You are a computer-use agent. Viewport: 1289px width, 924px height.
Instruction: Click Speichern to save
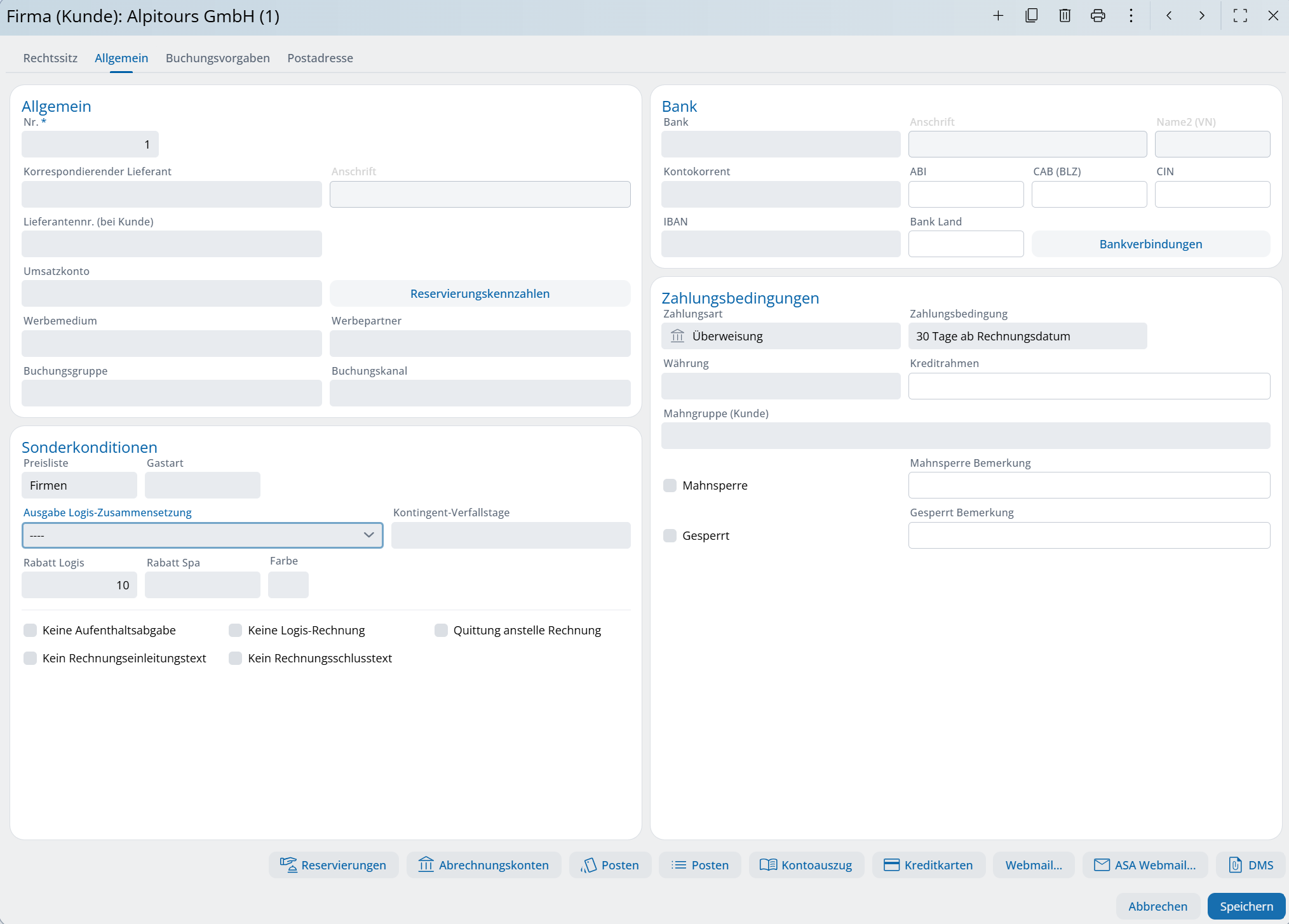(x=1246, y=906)
